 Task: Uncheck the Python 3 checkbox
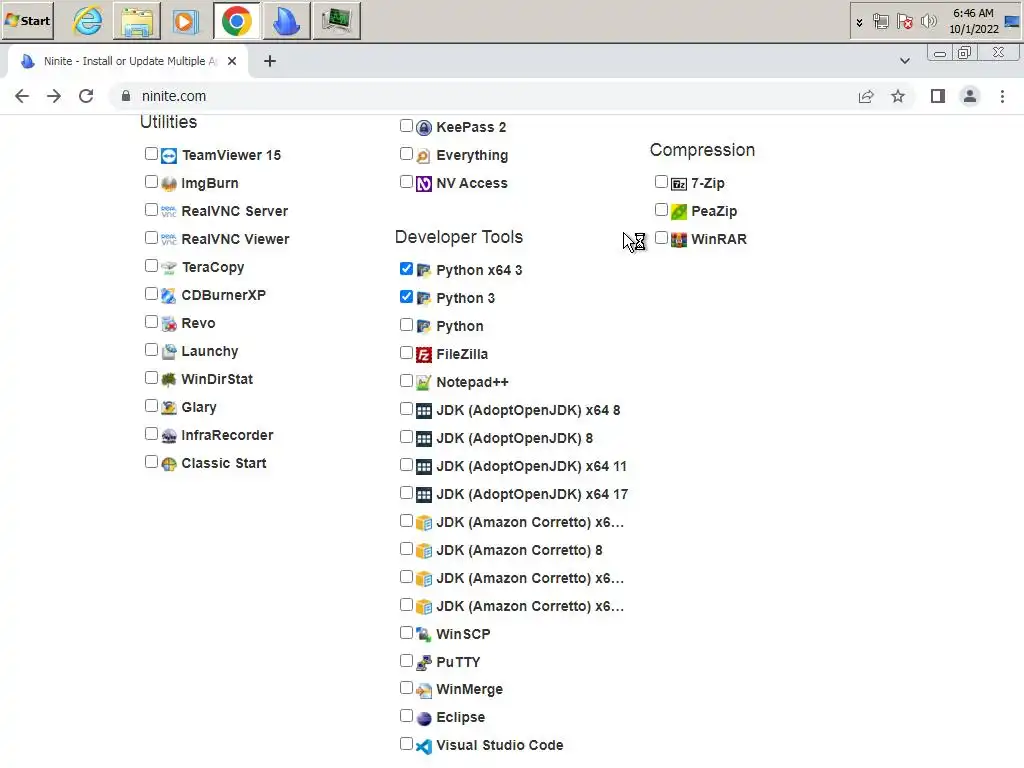406,296
